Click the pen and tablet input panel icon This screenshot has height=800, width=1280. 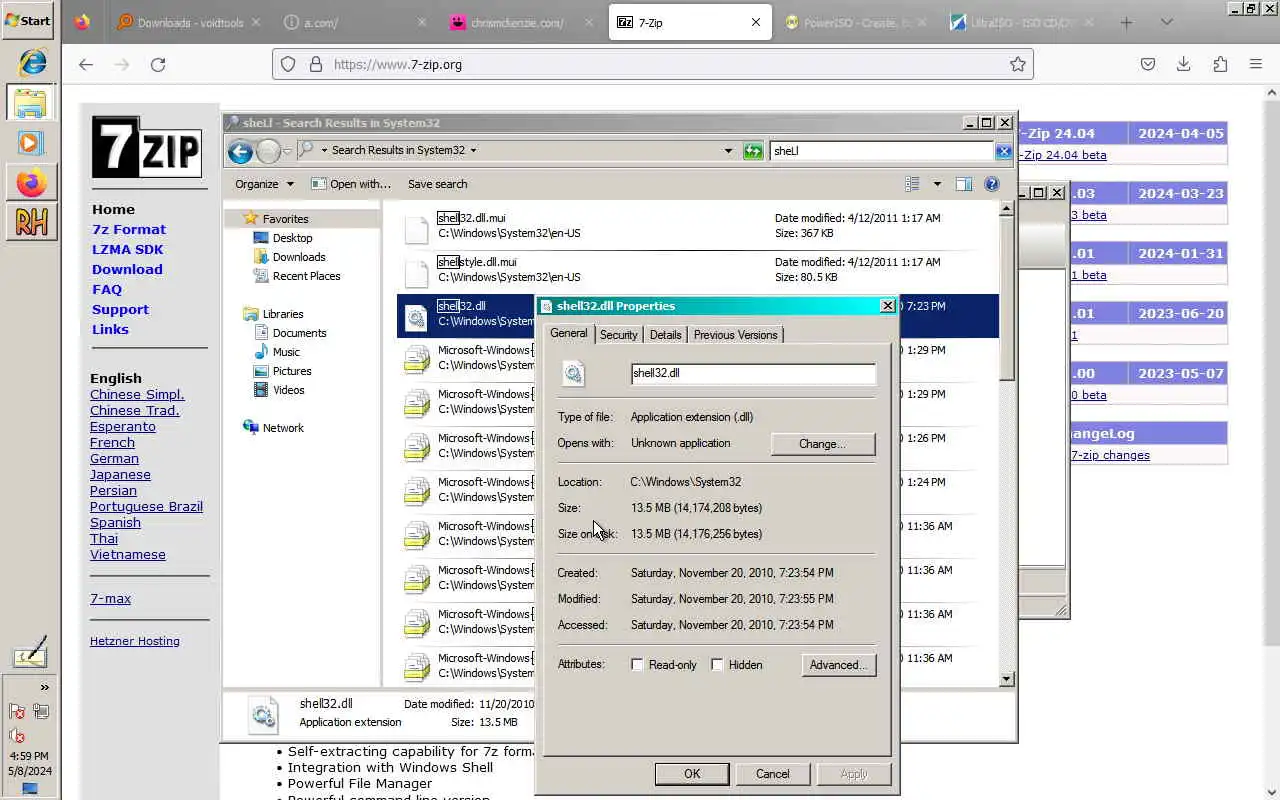30,654
